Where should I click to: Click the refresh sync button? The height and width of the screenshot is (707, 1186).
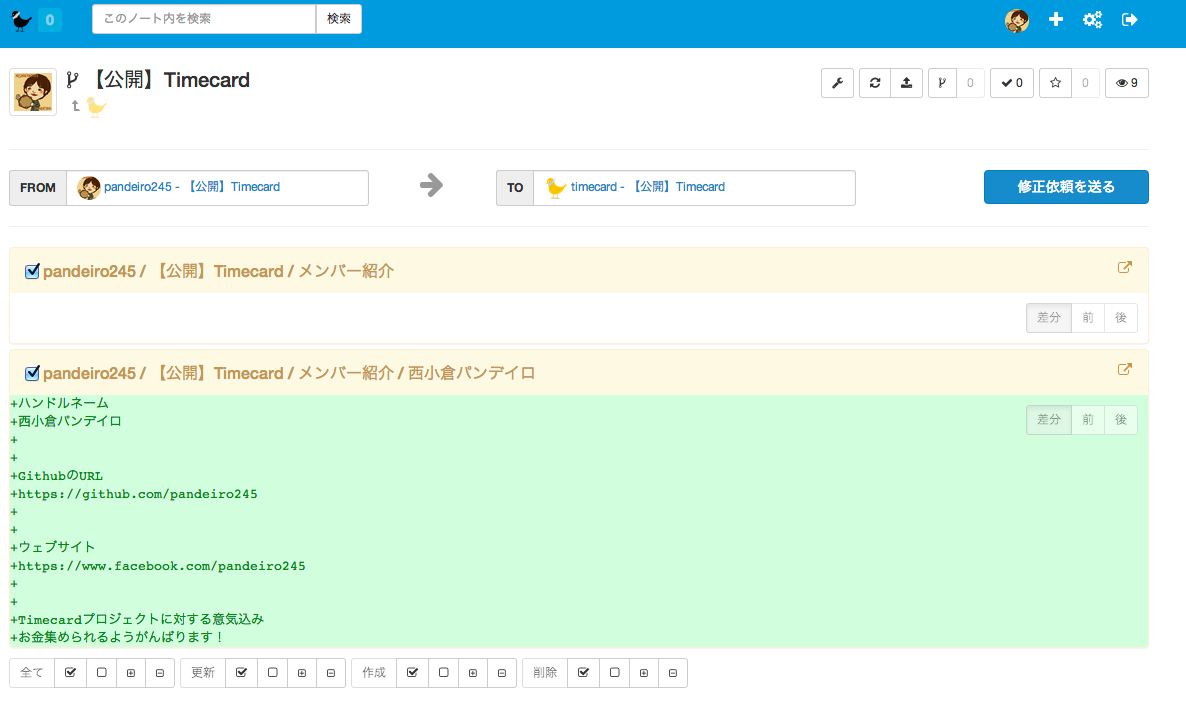[x=875, y=83]
